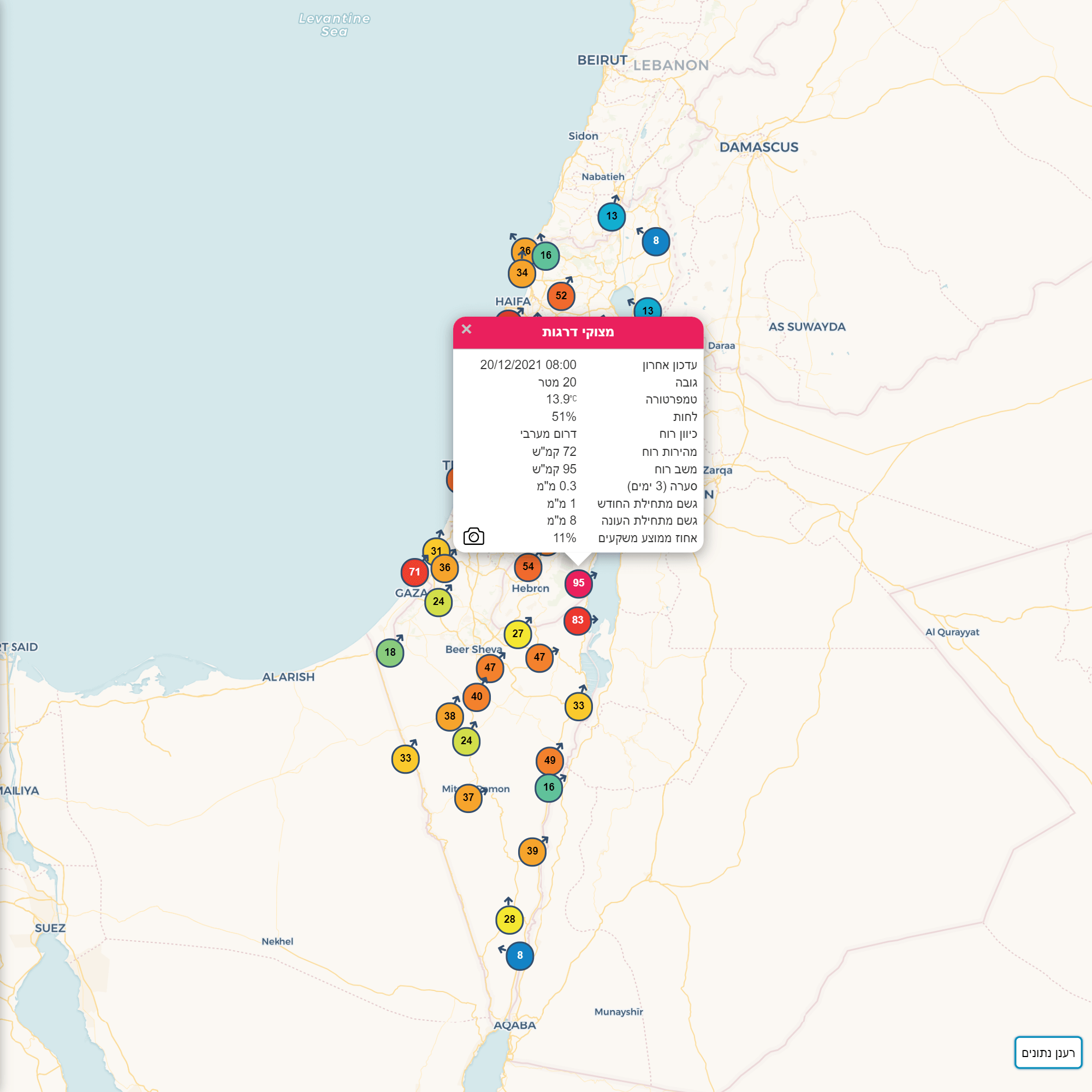The width and height of the screenshot is (1092, 1092).
Task: Select the cyan 13 marker below Nabatieh
Action: [x=612, y=216]
